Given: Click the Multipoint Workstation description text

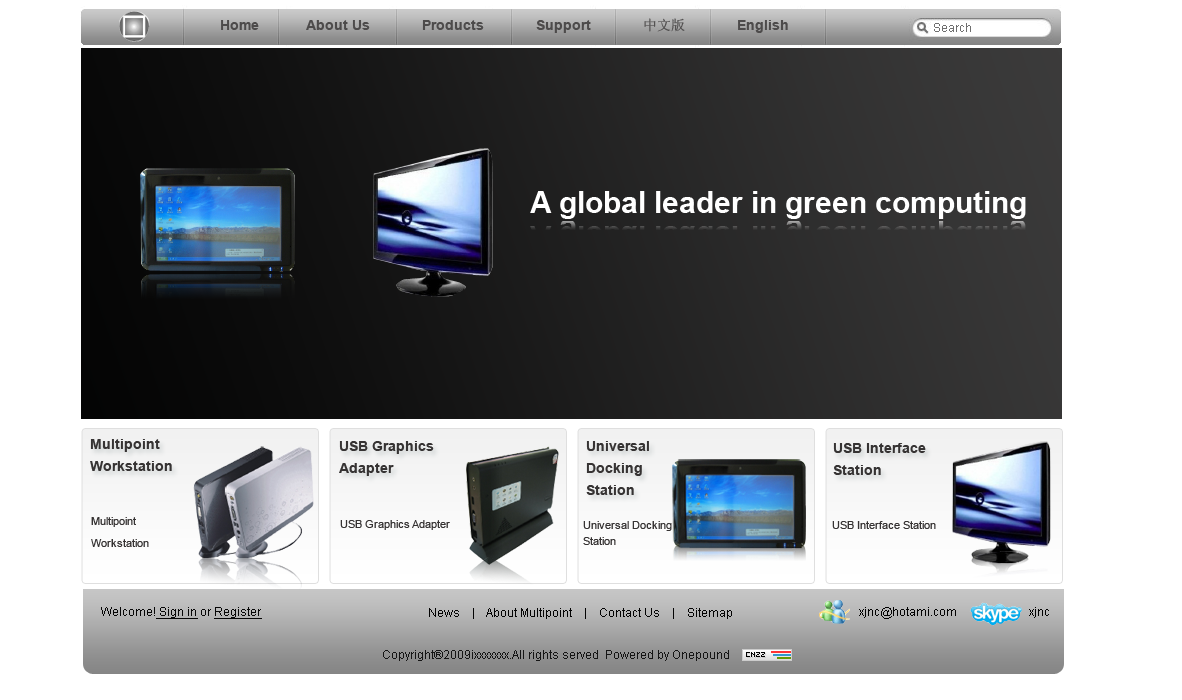Looking at the screenshot, I should coord(119,532).
